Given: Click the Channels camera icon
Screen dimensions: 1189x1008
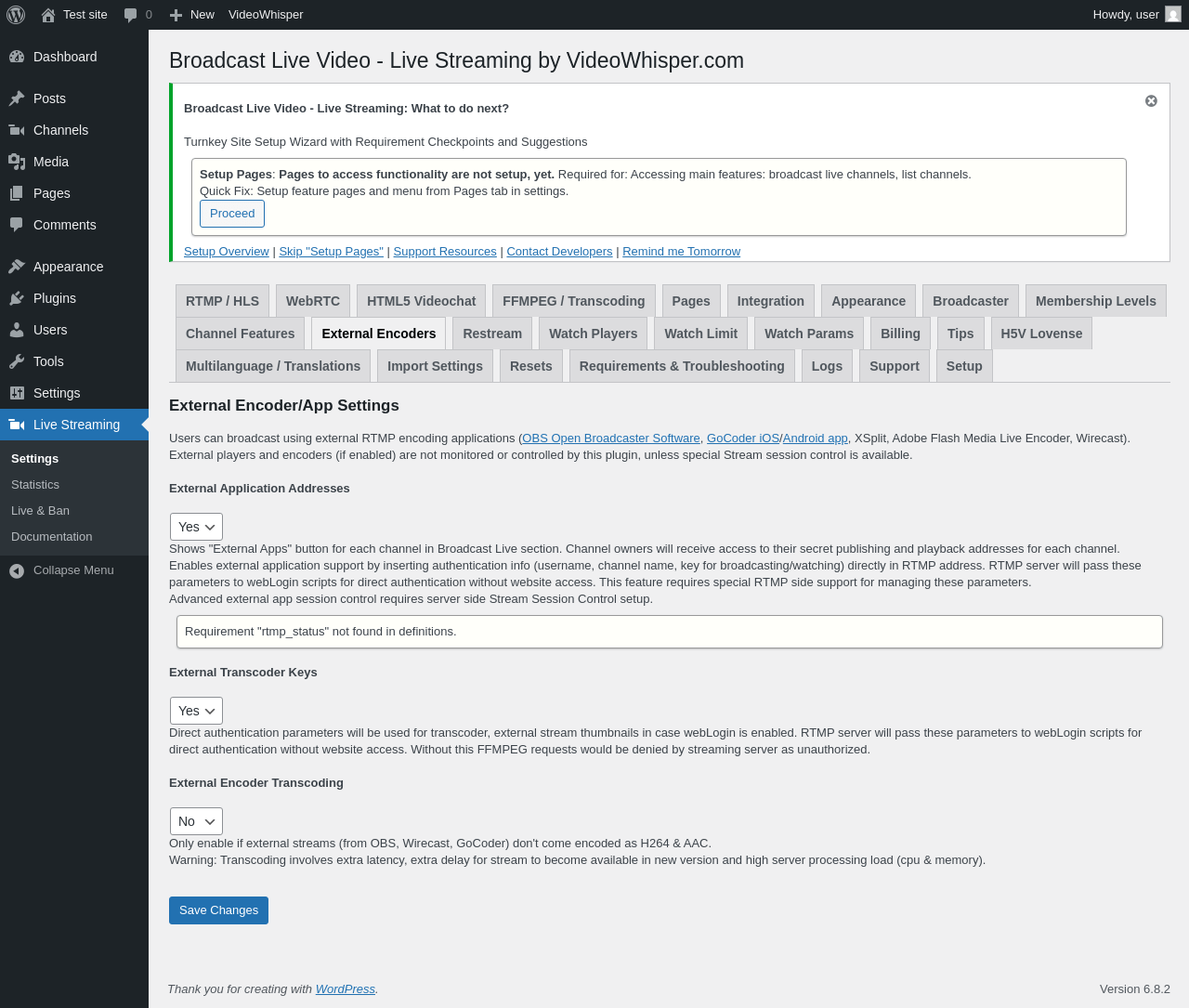Looking at the screenshot, I should (x=17, y=130).
